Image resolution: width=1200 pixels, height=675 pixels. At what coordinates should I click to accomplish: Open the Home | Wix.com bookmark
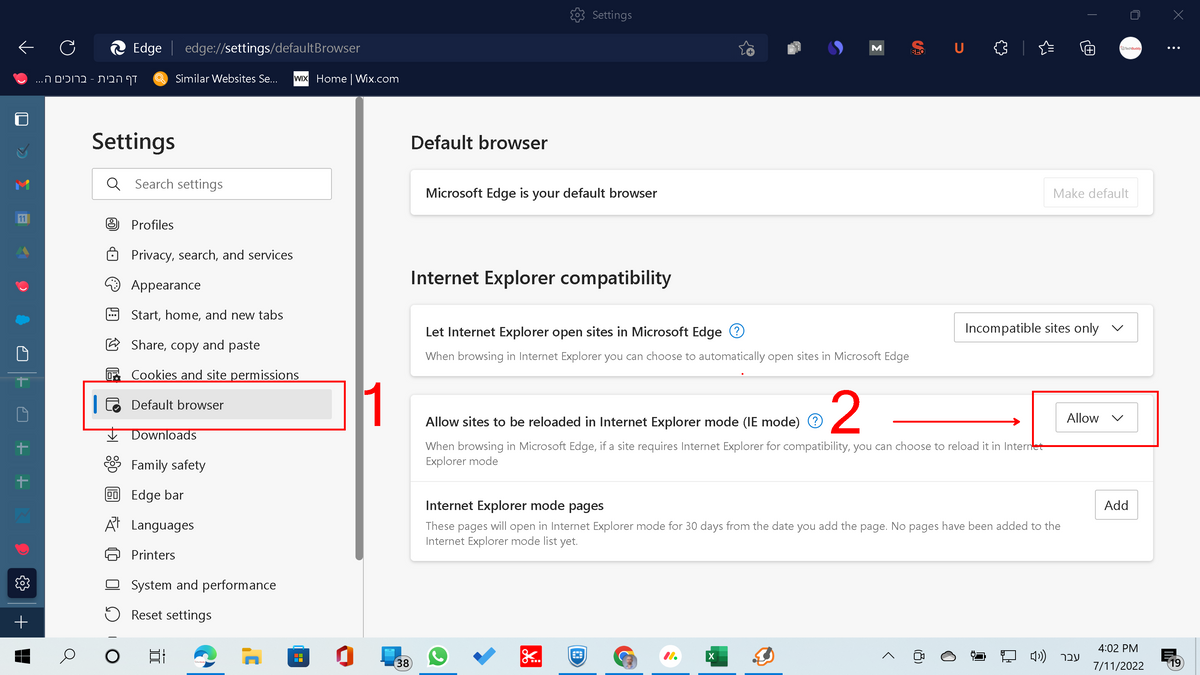(x=346, y=78)
